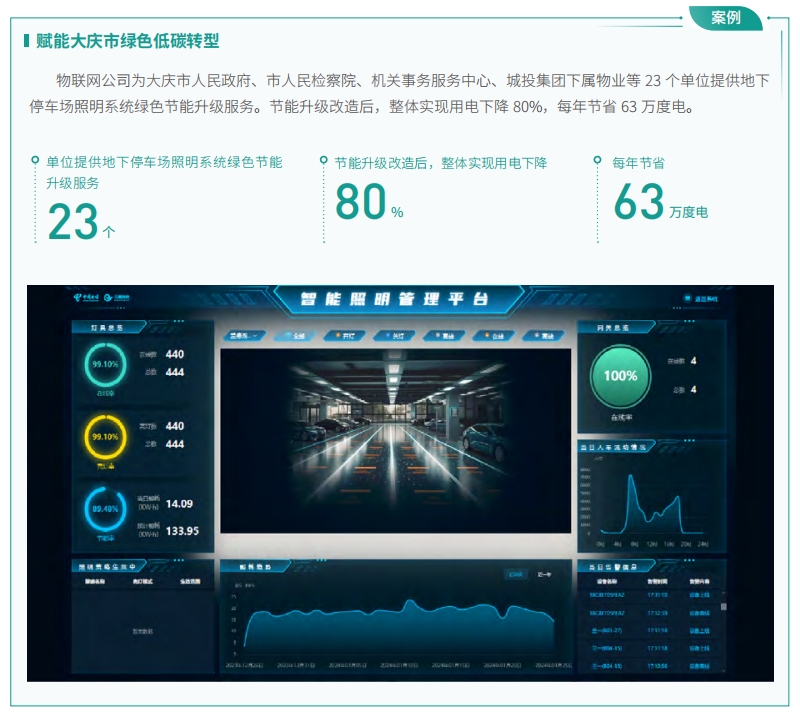Click the first device name in alarm table
This screenshot has height=719, width=800.
tap(606, 595)
